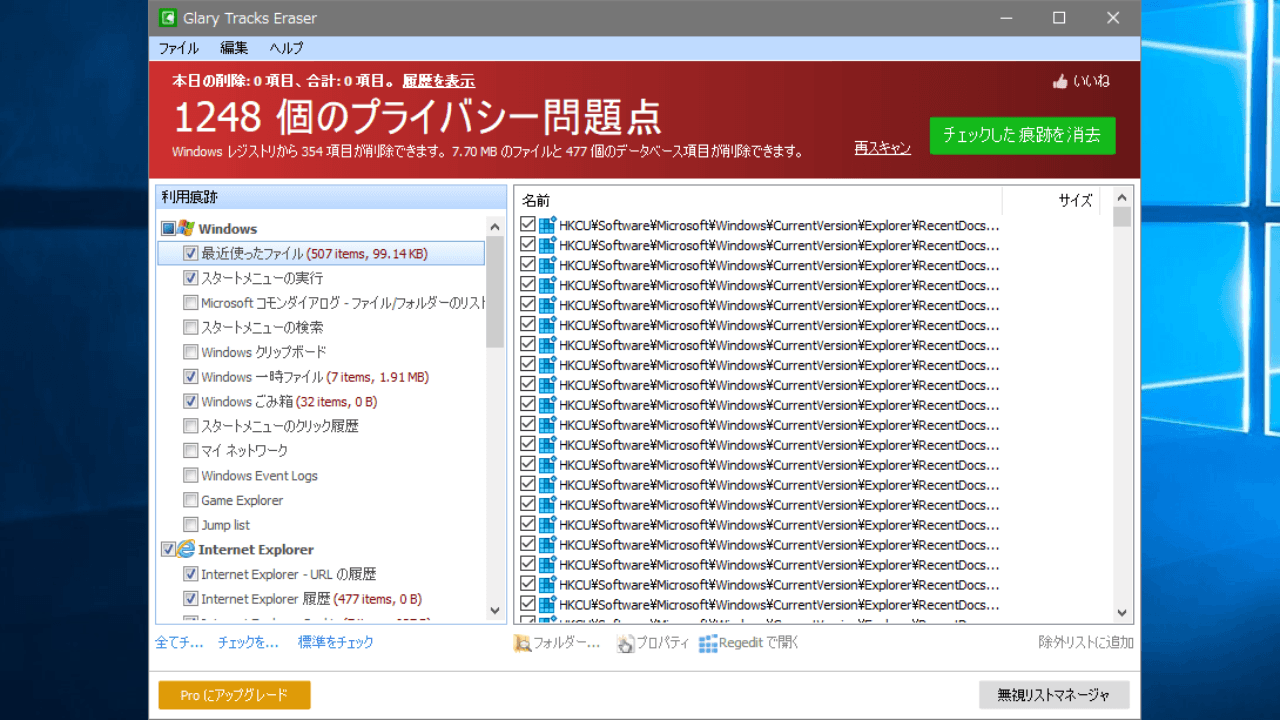Select Windows 一時ファイル (7 items) row text
The image size is (1280, 720).
pyautogui.click(x=315, y=377)
